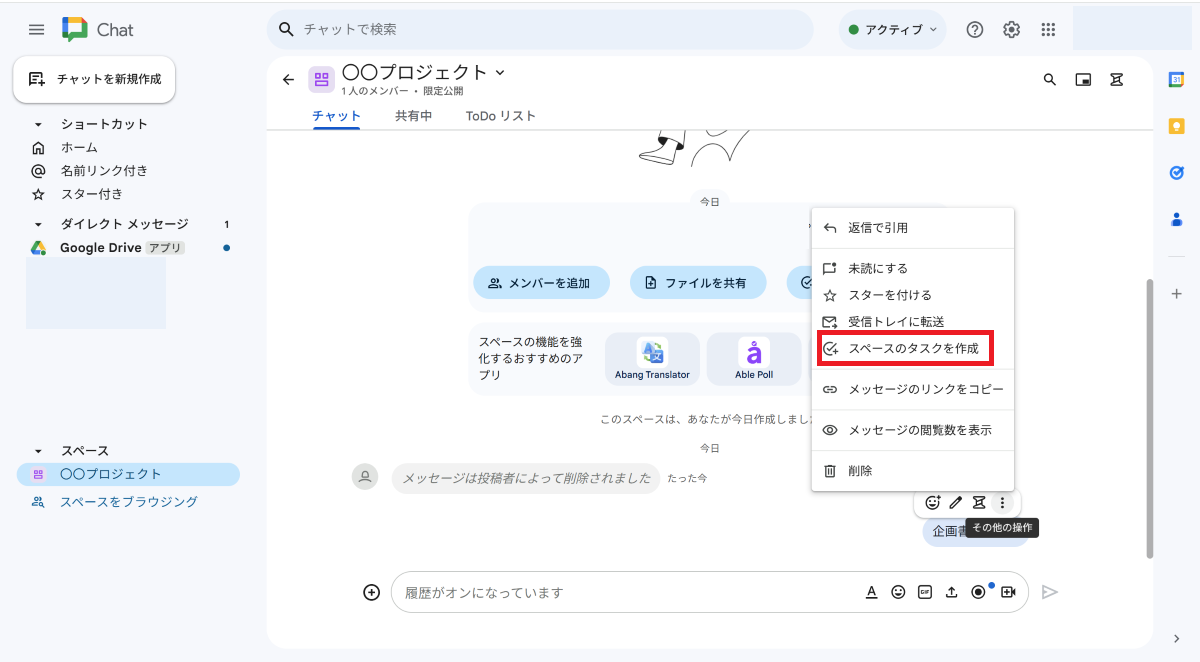1200x662 pixels.
Task: Switch to the ToDo リスト tab
Action: click(500, 116)
